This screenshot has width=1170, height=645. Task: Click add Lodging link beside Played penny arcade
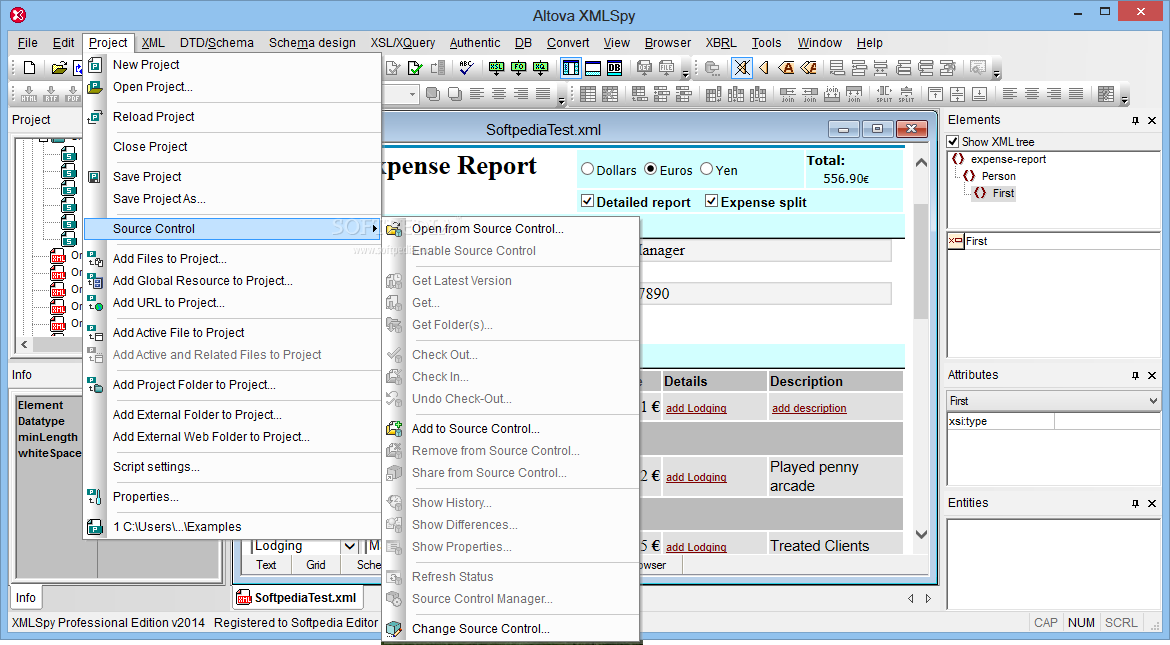click(x=695, y=477)
